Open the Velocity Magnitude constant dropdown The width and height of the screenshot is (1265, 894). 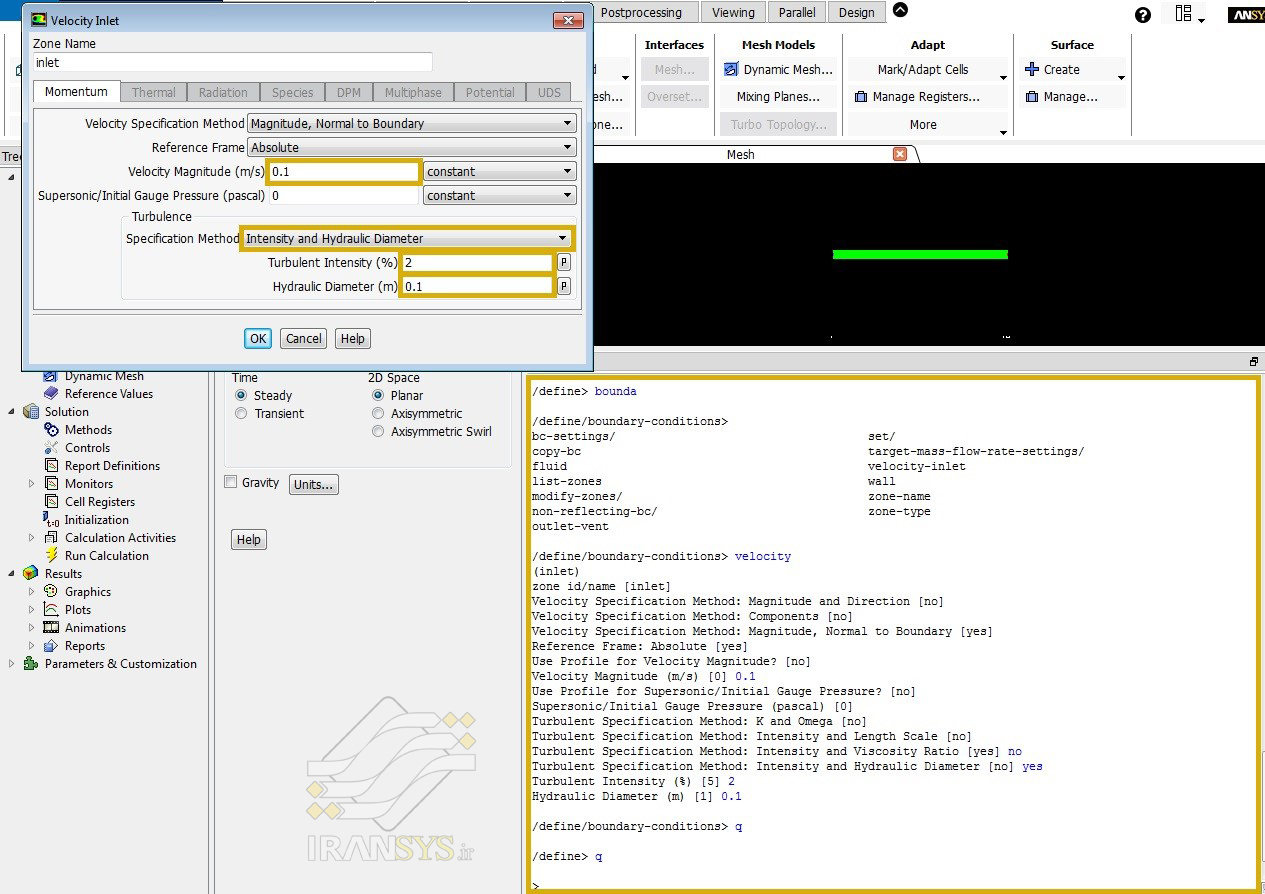pos(500,172)
